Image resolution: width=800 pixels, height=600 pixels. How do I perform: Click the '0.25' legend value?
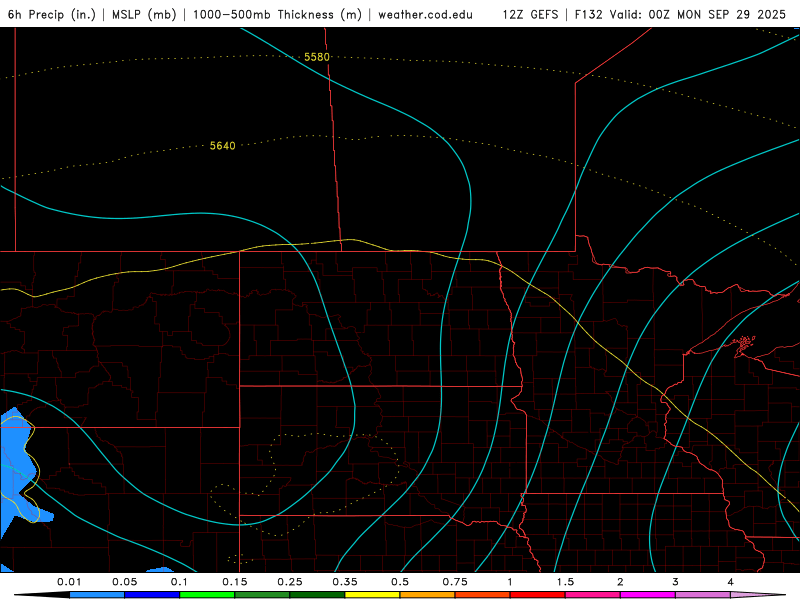click(x=290, y=582)
